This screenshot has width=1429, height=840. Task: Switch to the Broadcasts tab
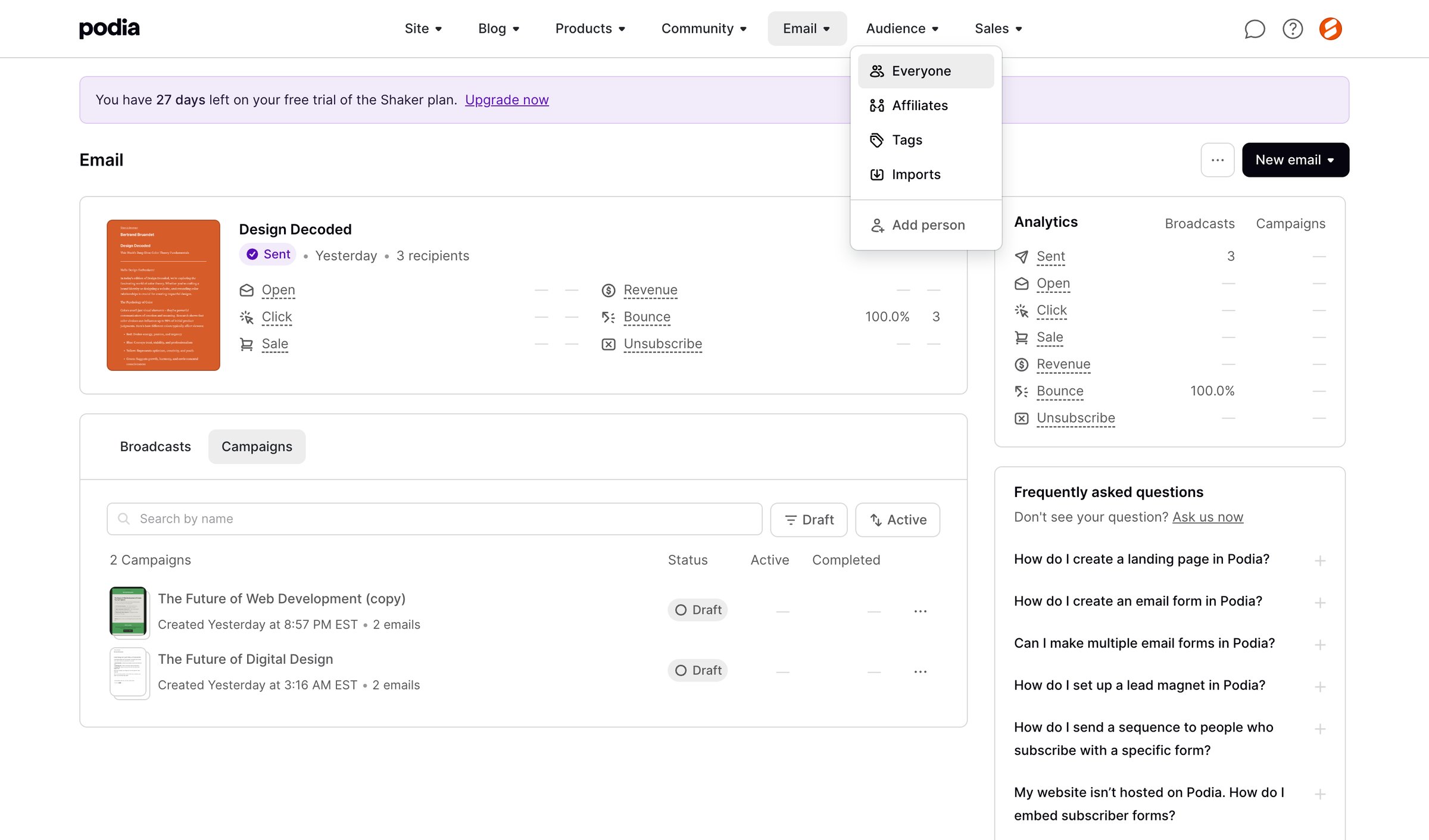click(155, 446)
